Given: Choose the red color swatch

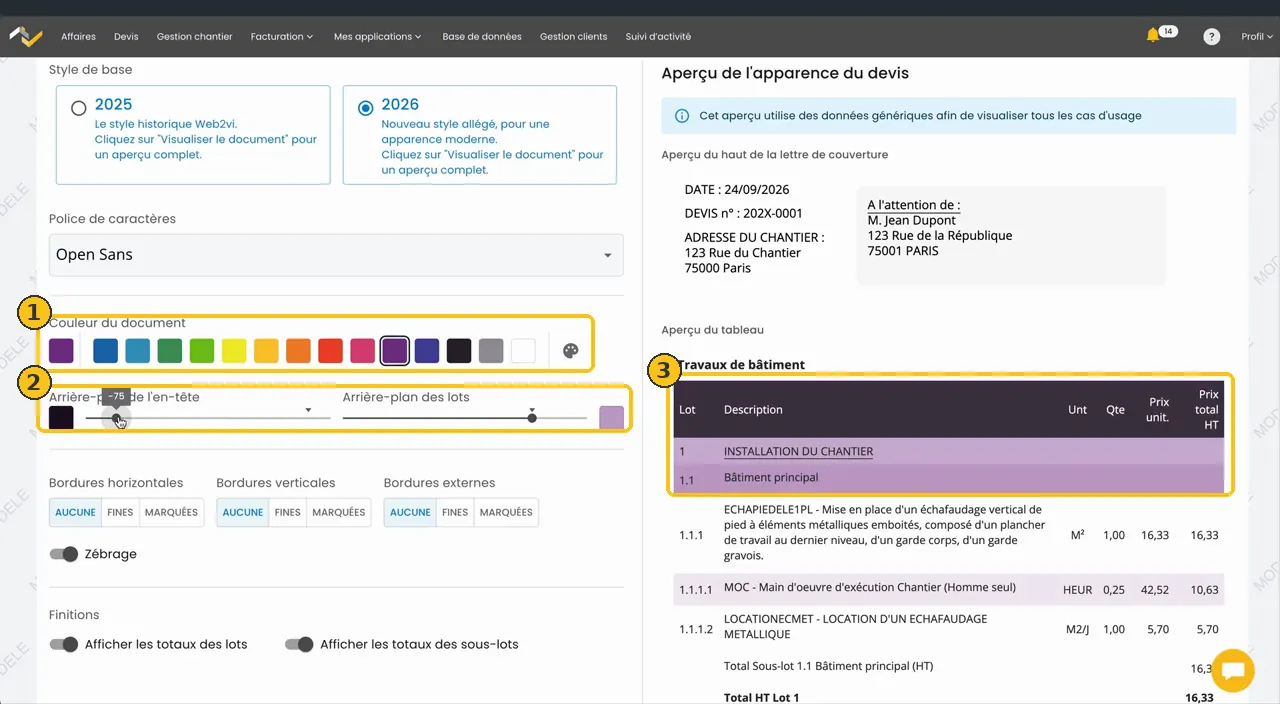Looking at the screenshot, I should pyautogui.click(x=330, y=351).
